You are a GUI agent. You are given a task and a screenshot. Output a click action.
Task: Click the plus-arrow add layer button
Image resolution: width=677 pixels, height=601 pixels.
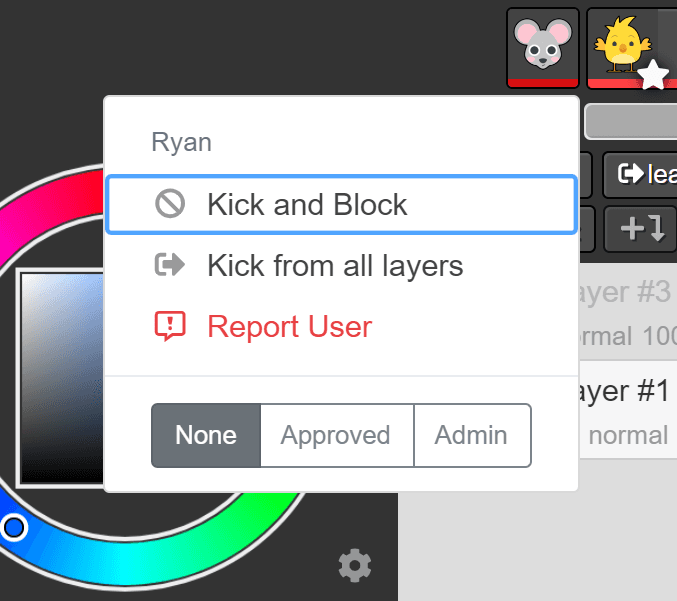pos(642,228)
